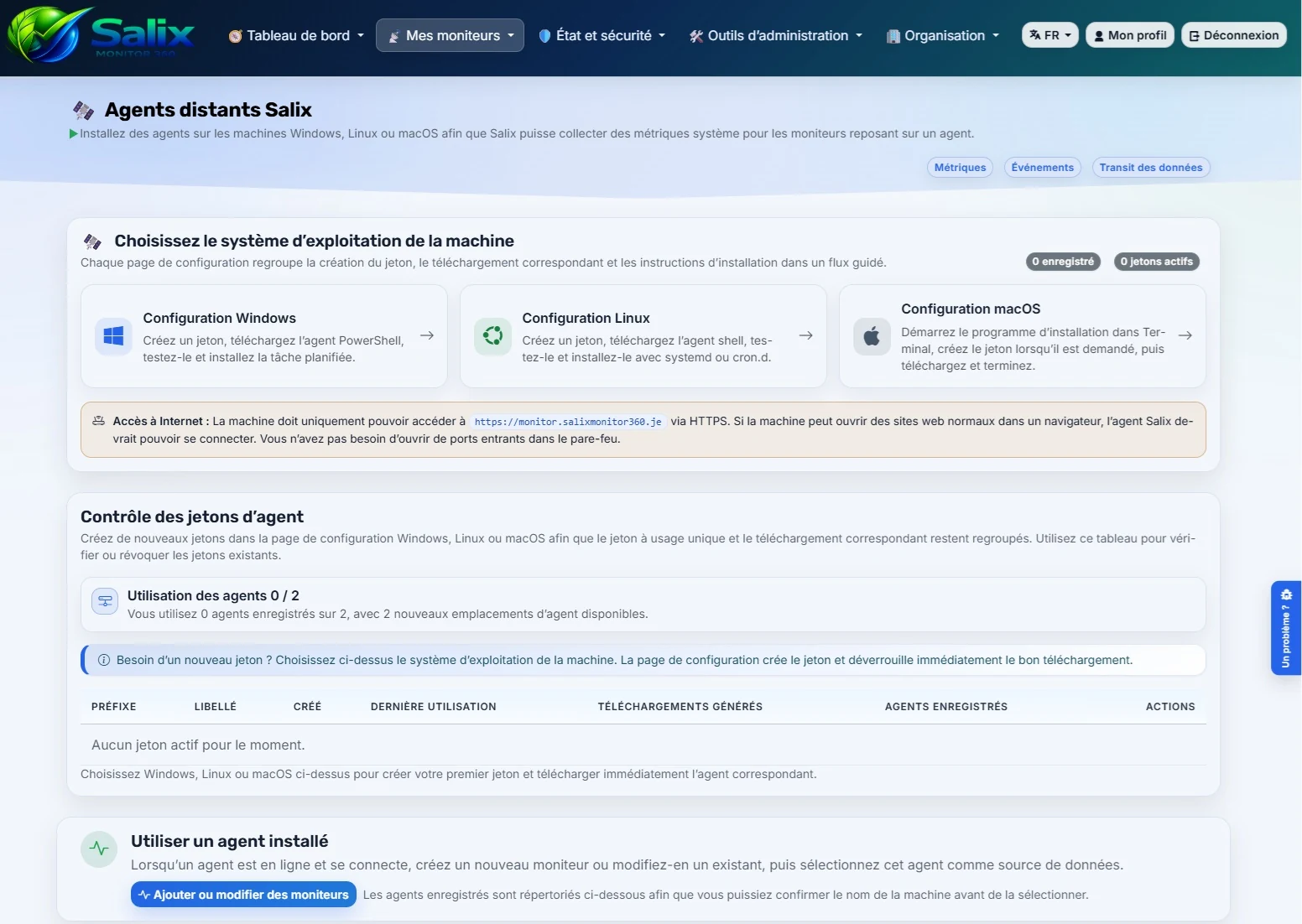Open État et sécurité menu
This screenshot has width=1302, height=924.
(602, 35)
